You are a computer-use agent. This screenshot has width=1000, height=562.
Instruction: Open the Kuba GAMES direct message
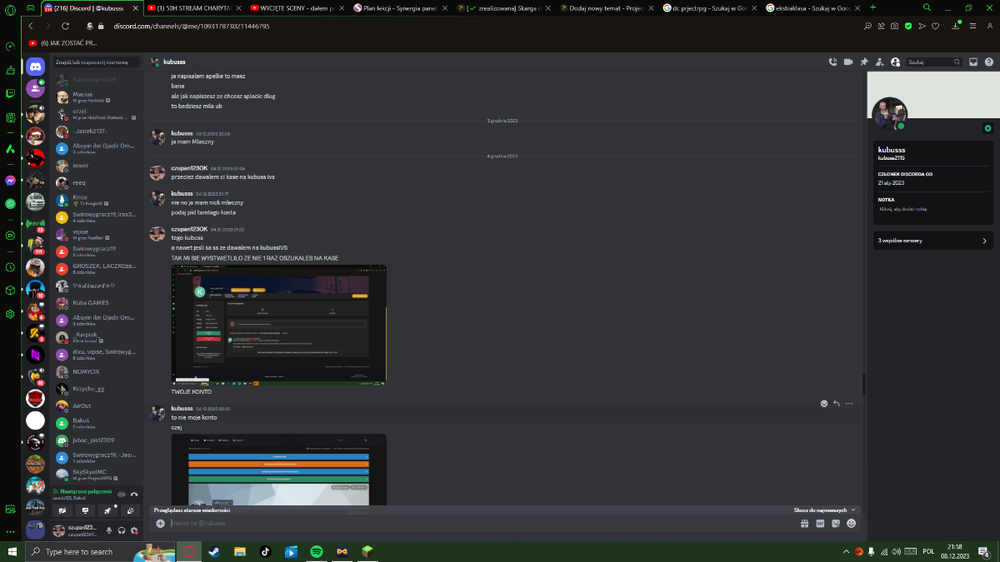point(97,303)
